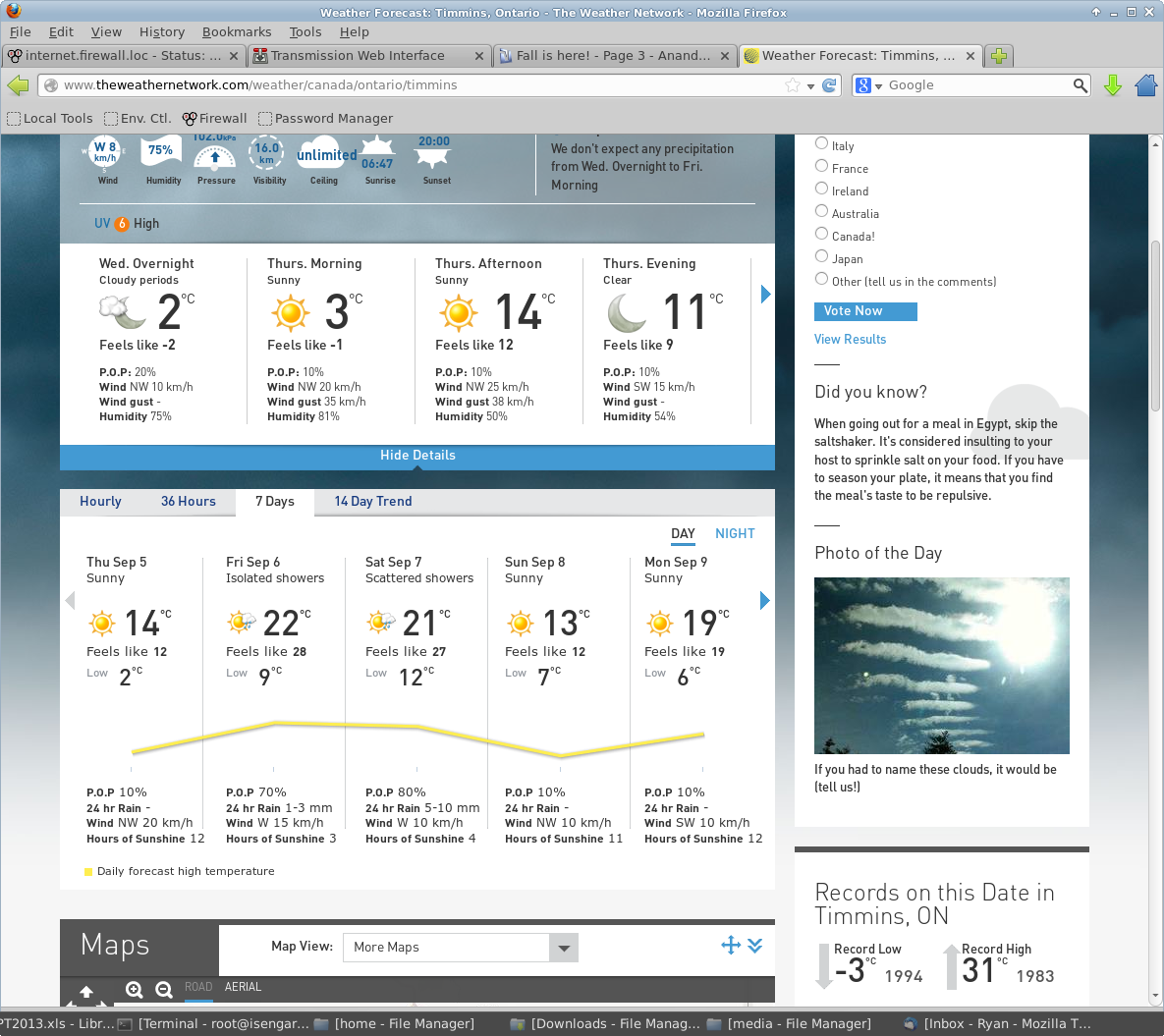Click the map zoom in magnifier icon

pyautogui.click(x=135, y=990)
